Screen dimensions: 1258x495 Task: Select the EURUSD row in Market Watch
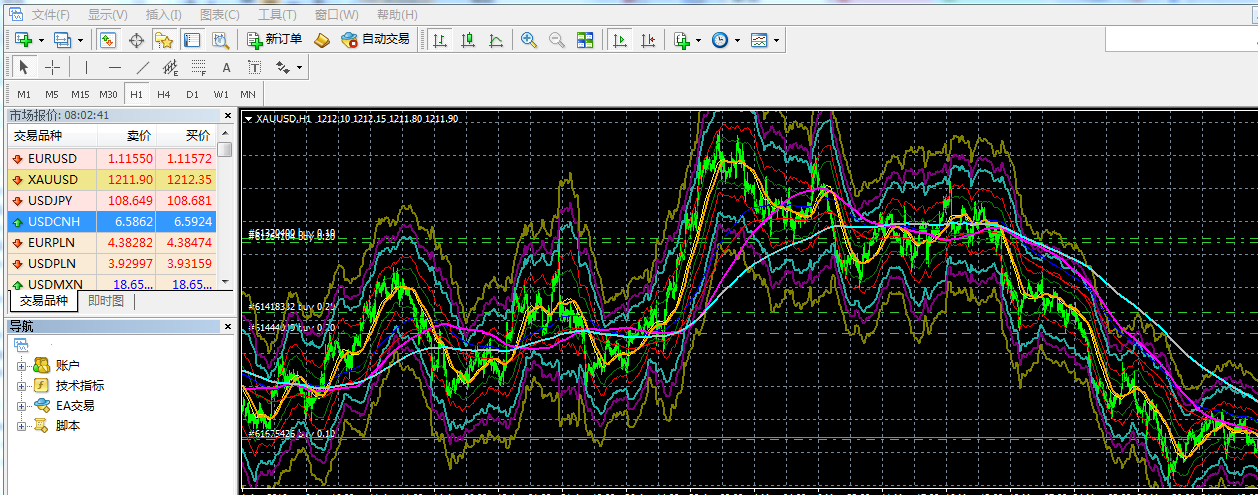click(x=111, y=158)
